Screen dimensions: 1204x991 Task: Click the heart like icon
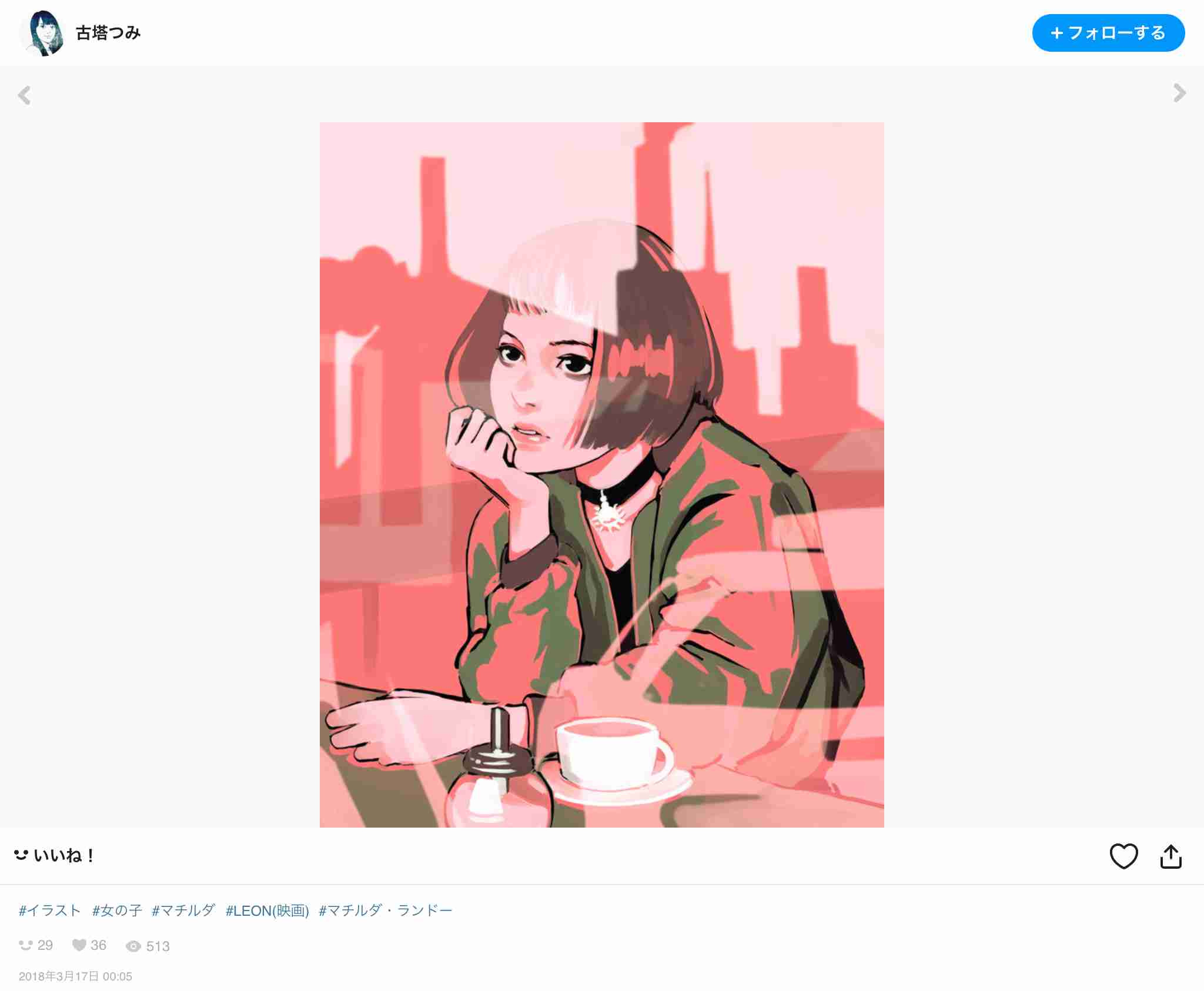click(1123, 856)
